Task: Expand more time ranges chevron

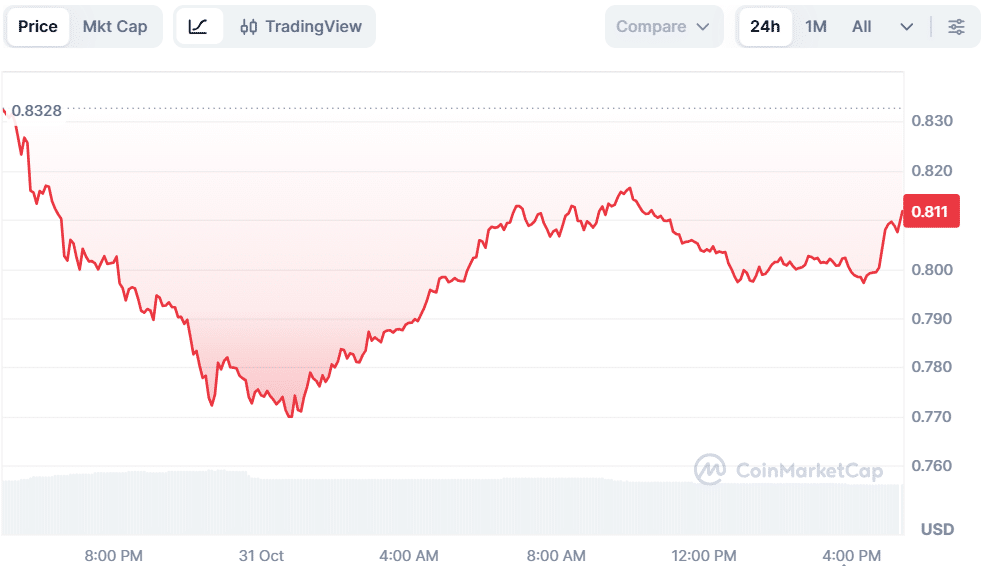Action: tap(907, 27)
